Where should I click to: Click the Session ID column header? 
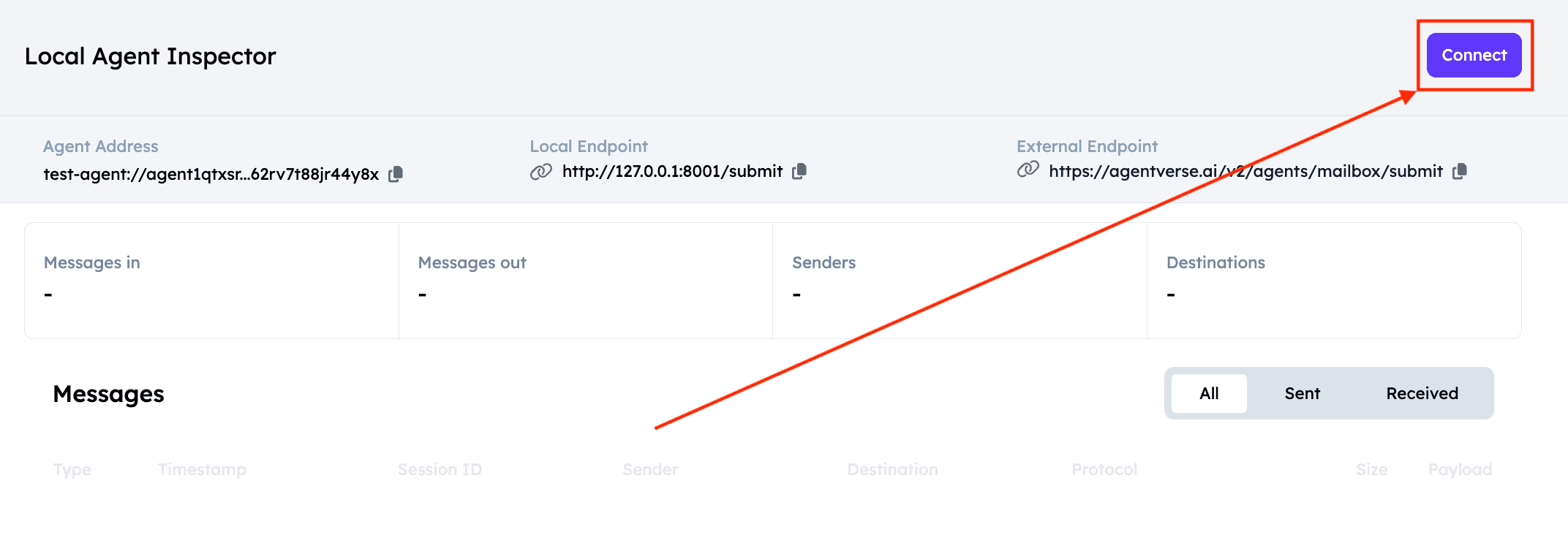pos(440,469)
